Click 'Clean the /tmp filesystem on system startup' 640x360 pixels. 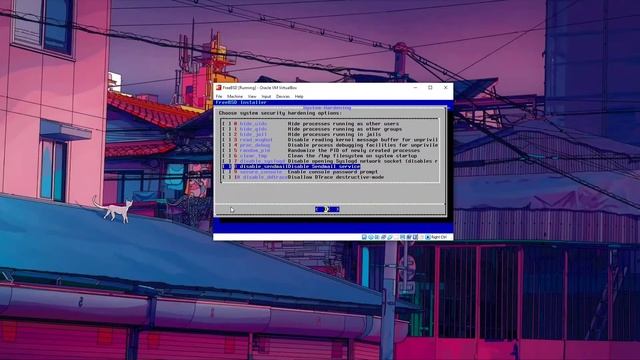[352, 156]
